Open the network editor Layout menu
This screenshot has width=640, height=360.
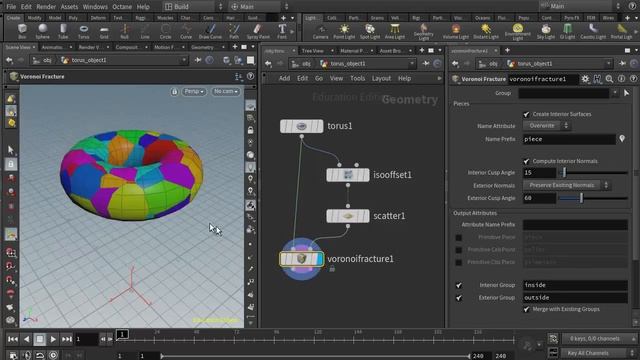381,78
